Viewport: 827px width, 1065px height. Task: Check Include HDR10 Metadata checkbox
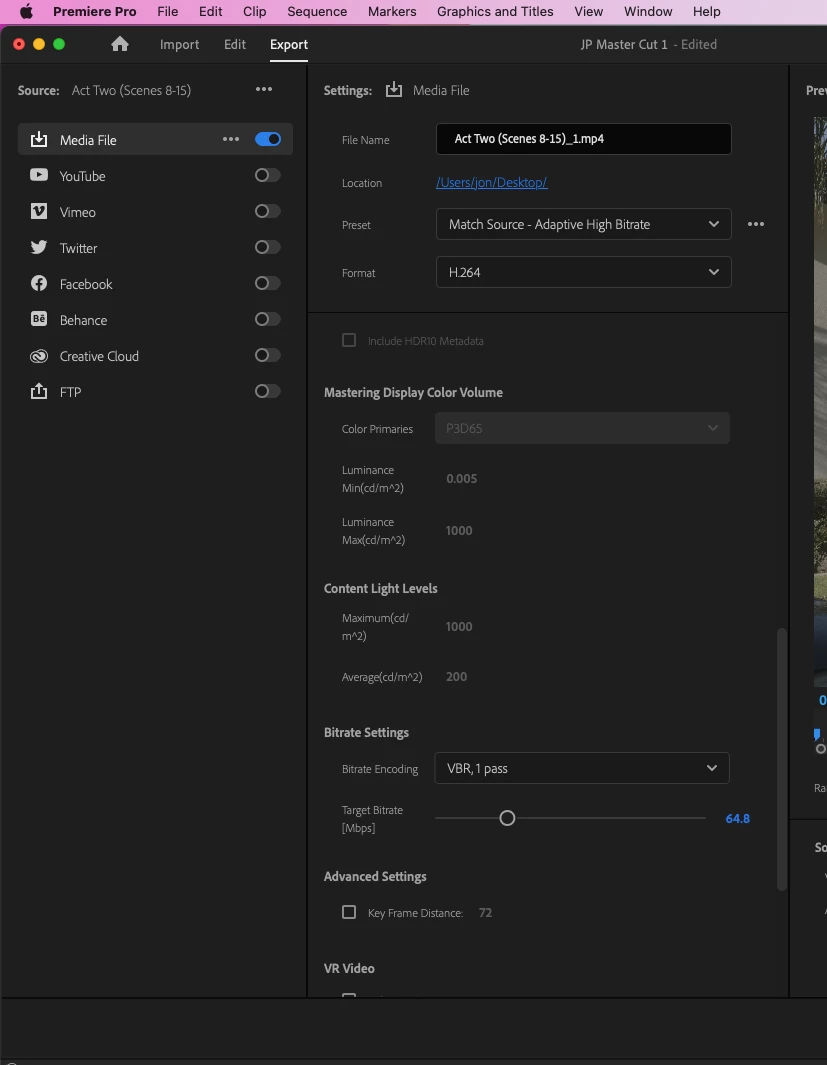[349, 340]
